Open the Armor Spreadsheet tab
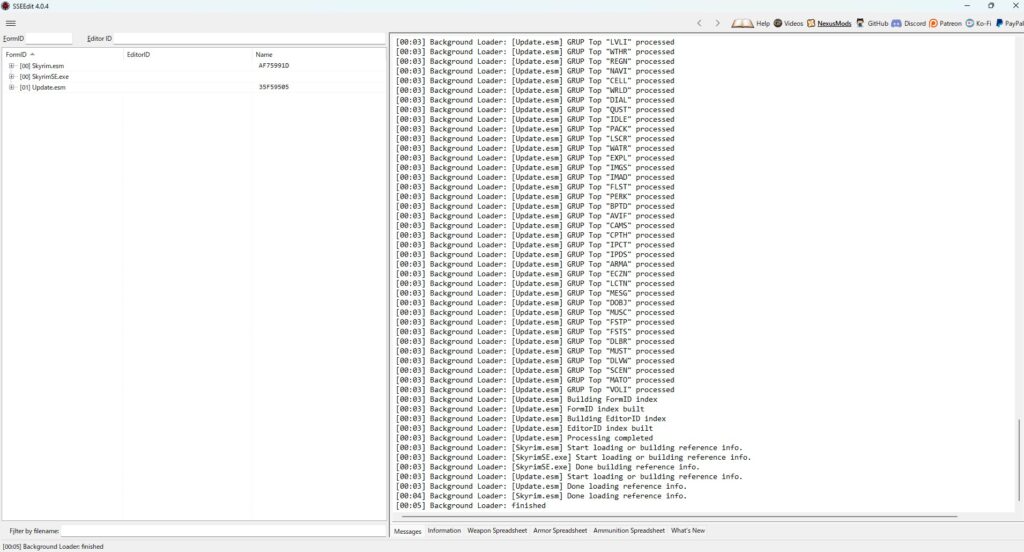The width and height of the screenshot is (1024, 552). point(560,531)
